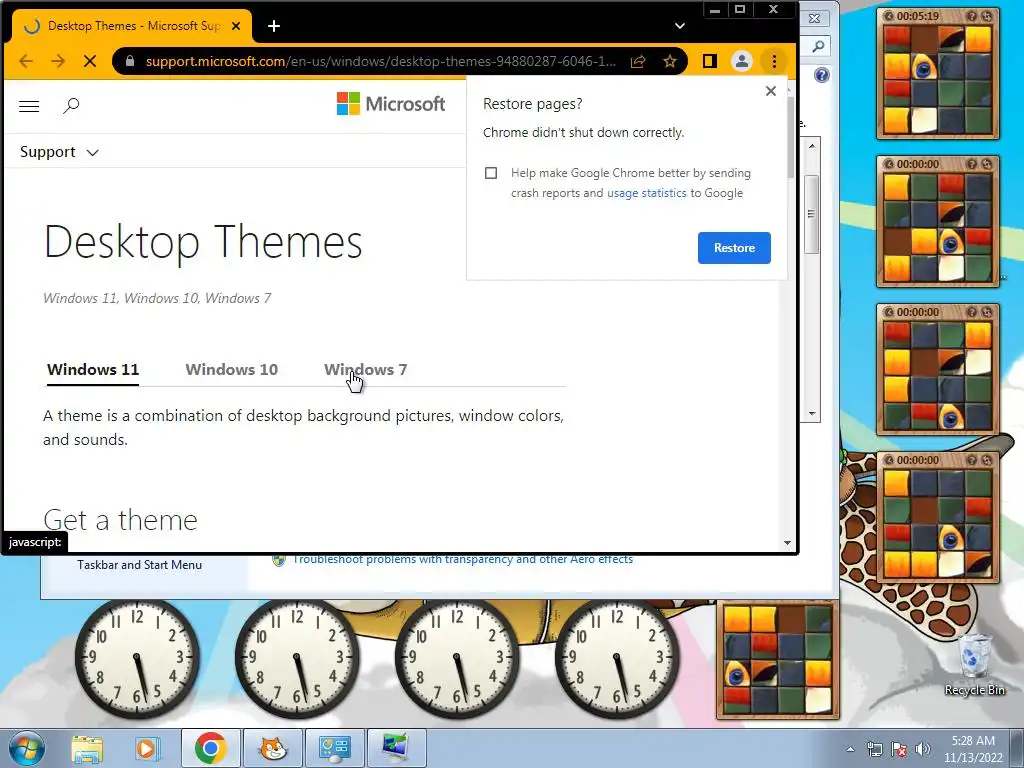Click the Chrome page scrollbar thumb
Image resolution: width=1024 pixels, height=768 pixels.
(x=791, y=137)
